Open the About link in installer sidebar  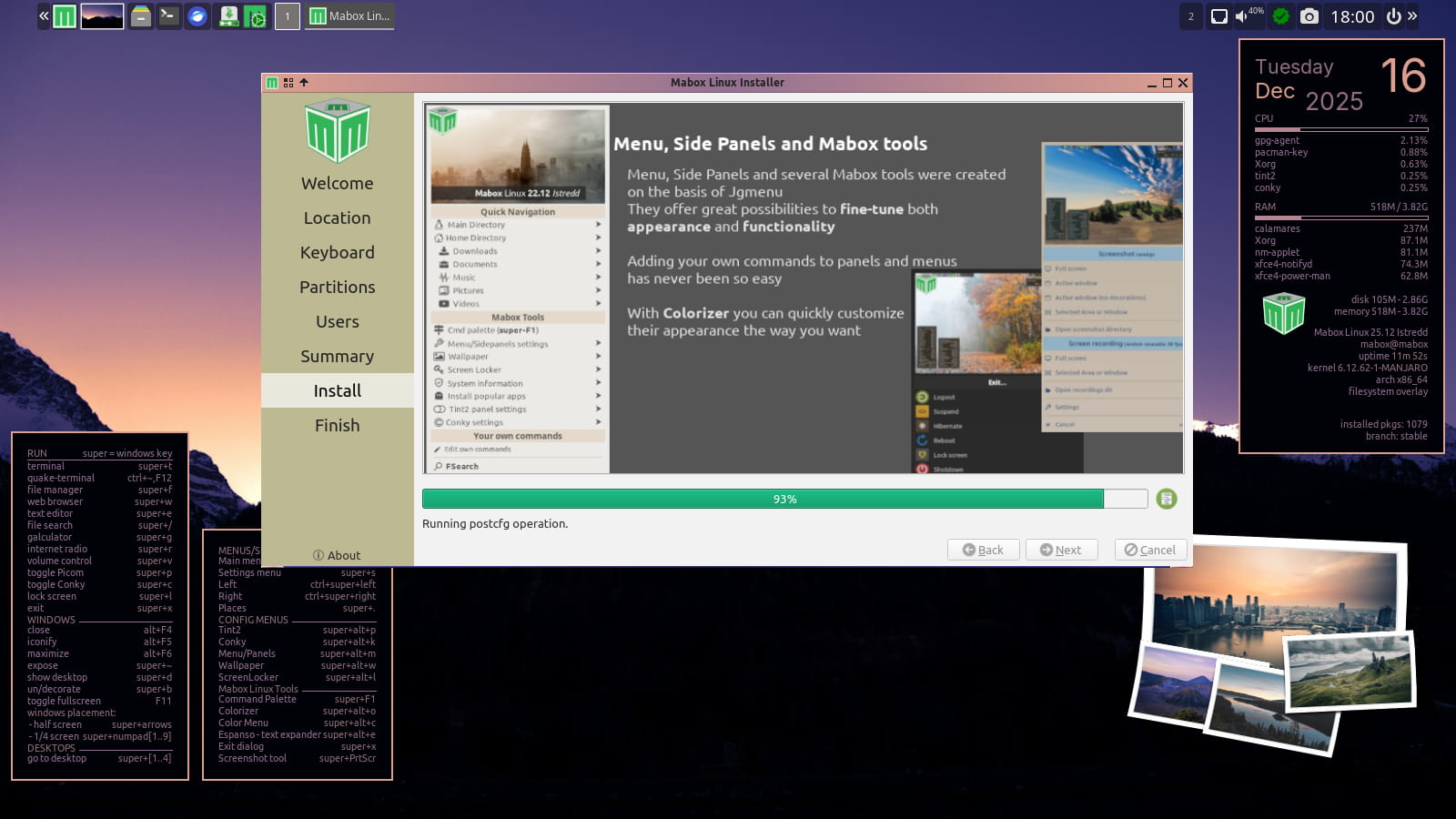[337, 555]
